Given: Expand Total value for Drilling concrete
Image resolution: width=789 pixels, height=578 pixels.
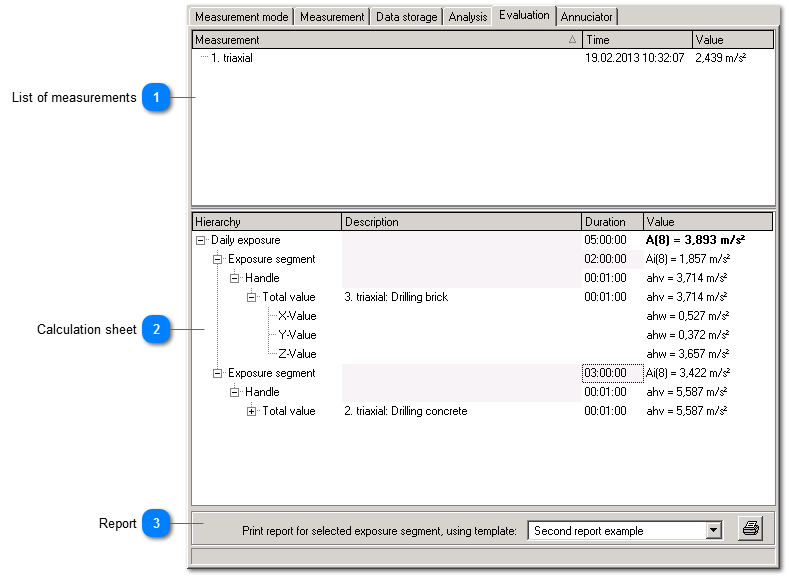Looking at the screenshot, I should [252, 412].
